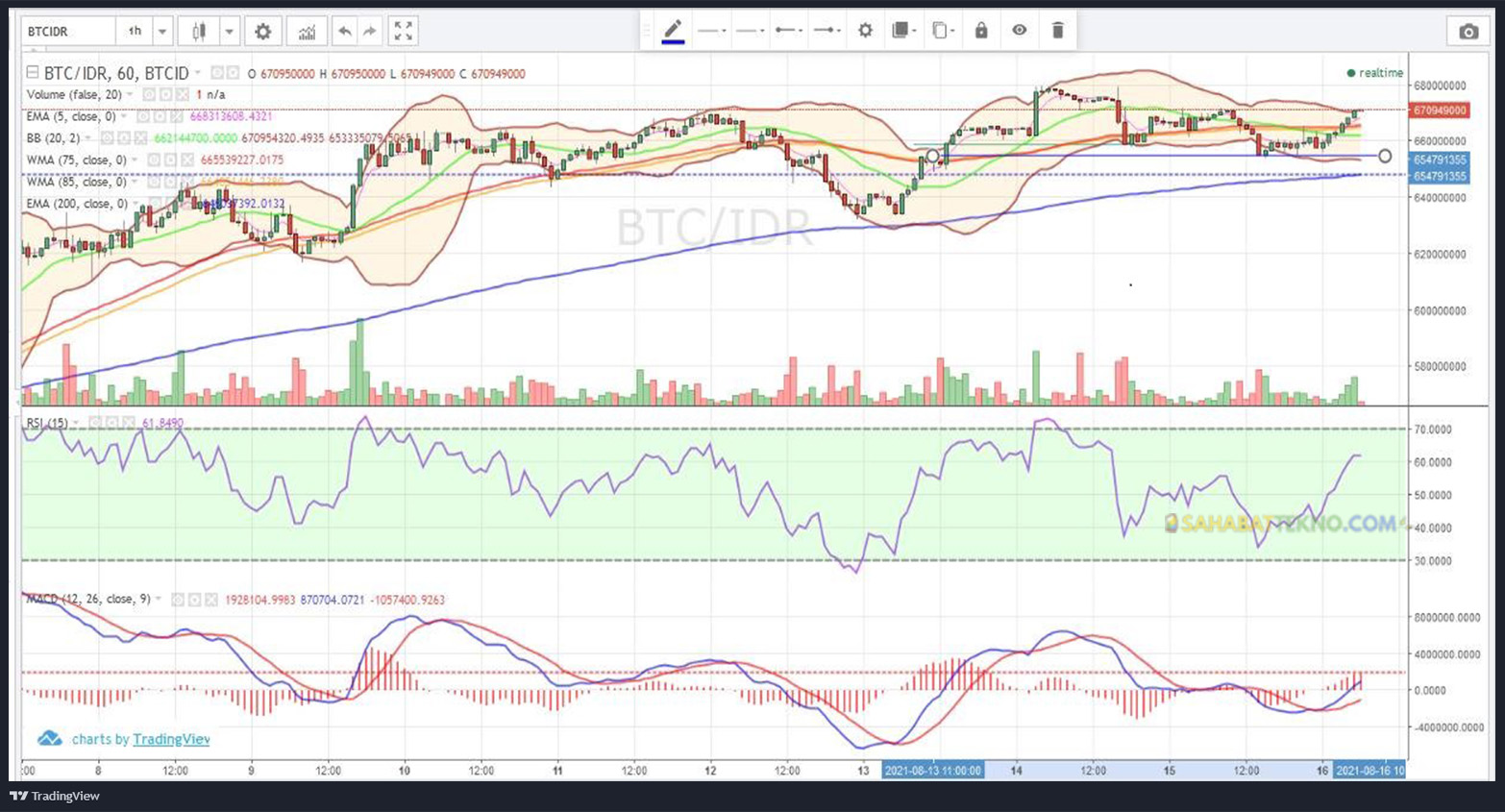Open the clone/copy drawing dropdown
Screen dimensions: 1505x812
943,31
